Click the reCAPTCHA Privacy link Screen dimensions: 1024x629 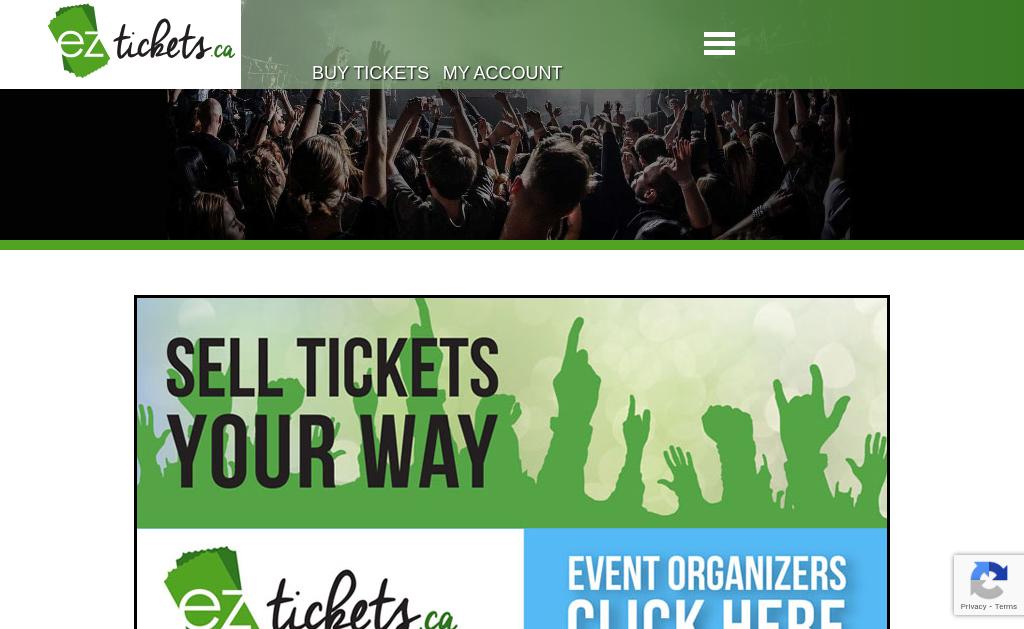[973, 607]
